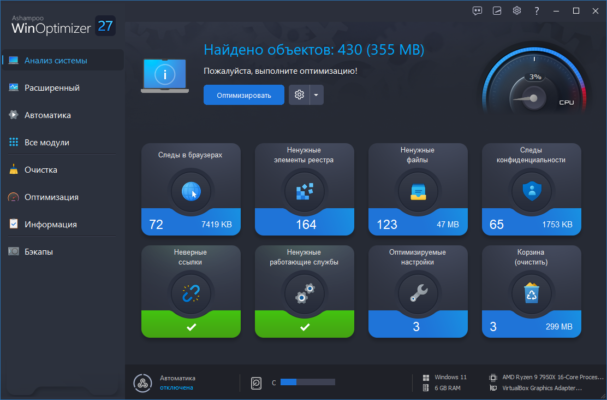The width and height of the screenshot is (607, 400).
Task: Click the отключена link under Автоматика
Action: click(176, 388)
